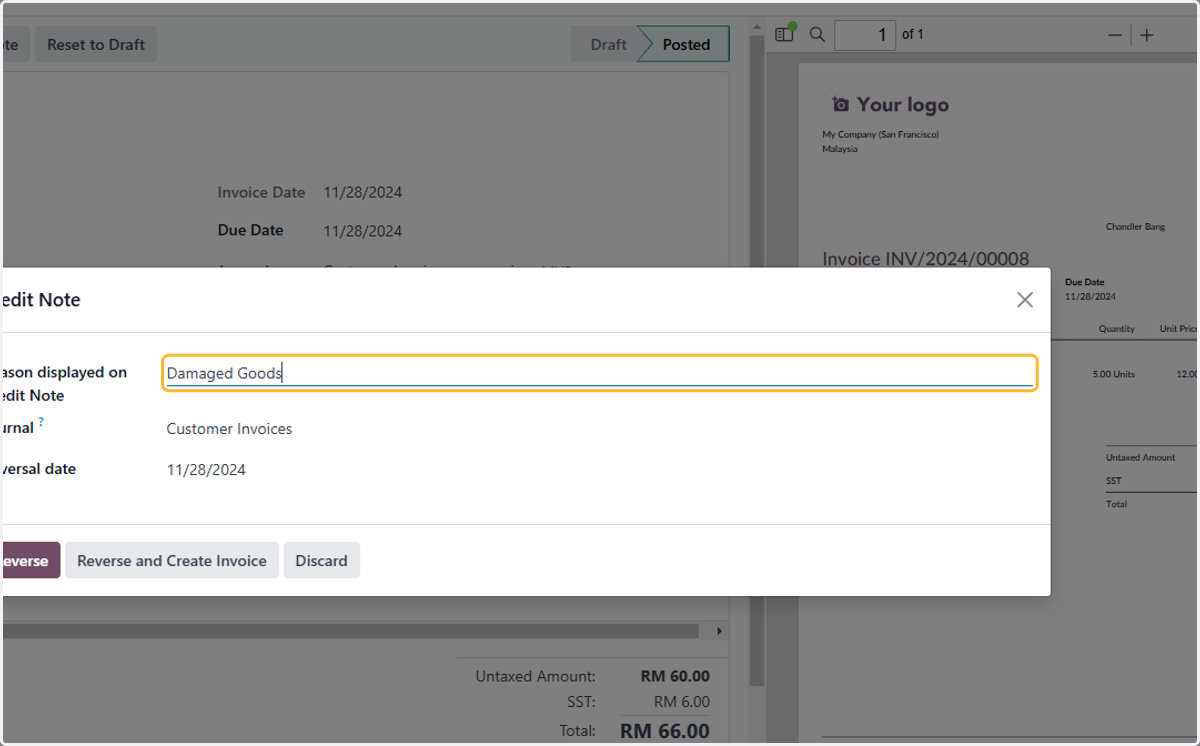Change the reversal date 11/28/2024
The image size is (1200, 746).
206,469
